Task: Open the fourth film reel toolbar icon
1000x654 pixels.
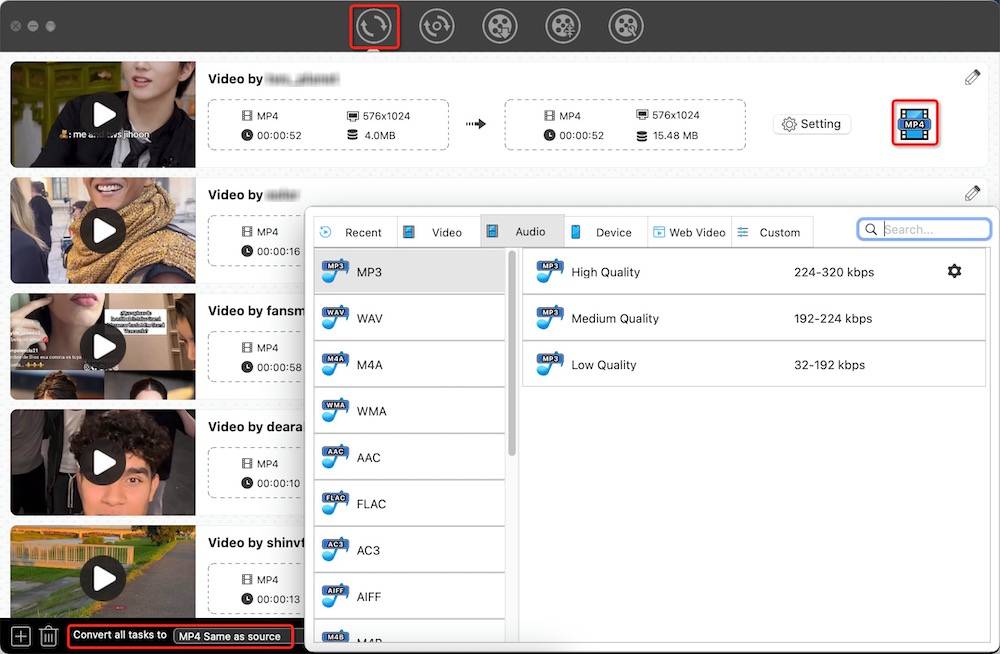Action: 563,26
